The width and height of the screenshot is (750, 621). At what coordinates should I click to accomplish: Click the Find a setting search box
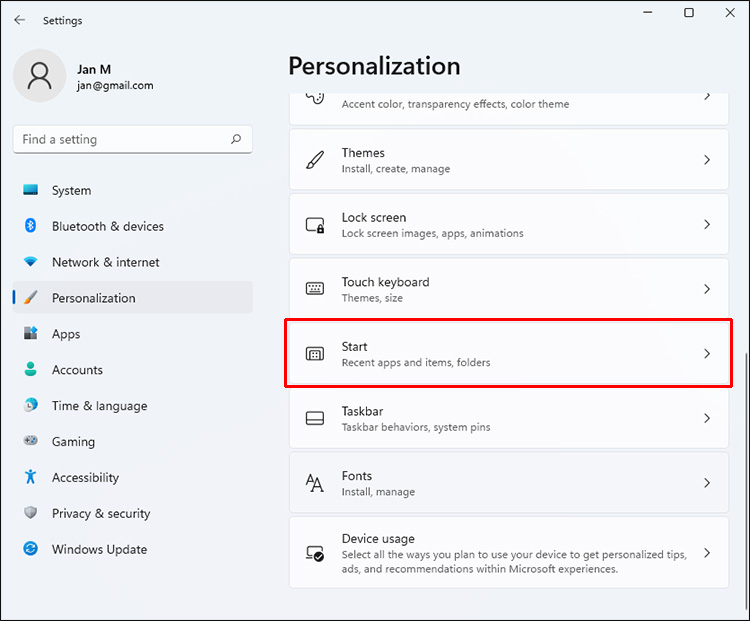click(x=120, y=140)
